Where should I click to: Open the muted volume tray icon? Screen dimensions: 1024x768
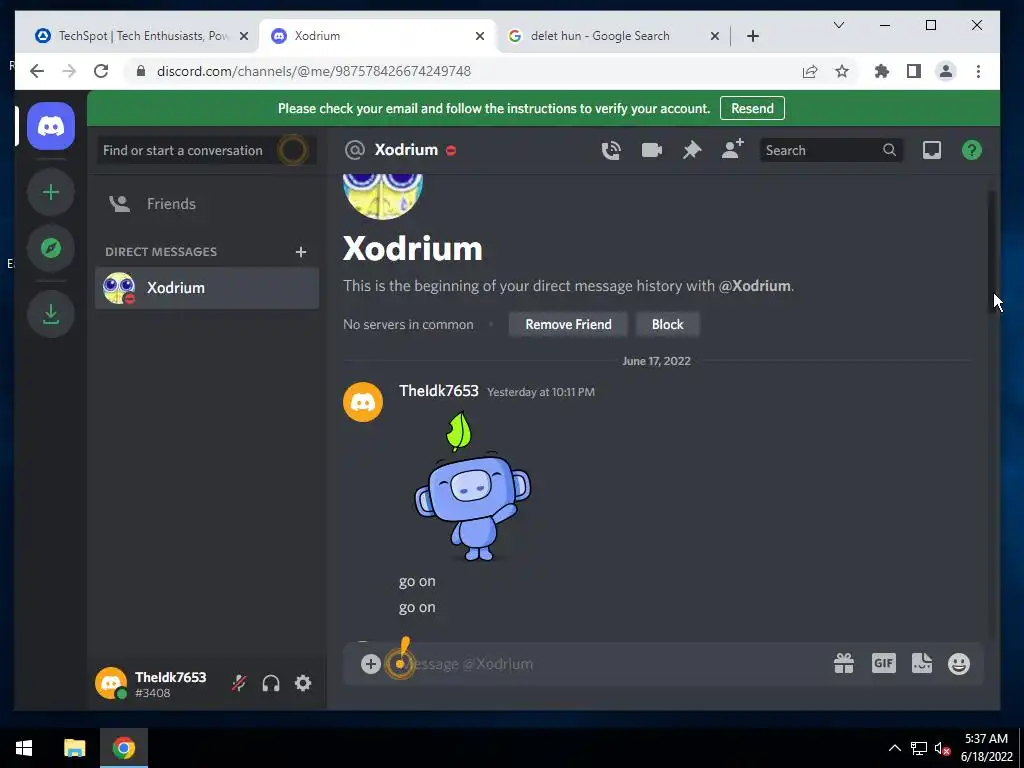[942, 748]
